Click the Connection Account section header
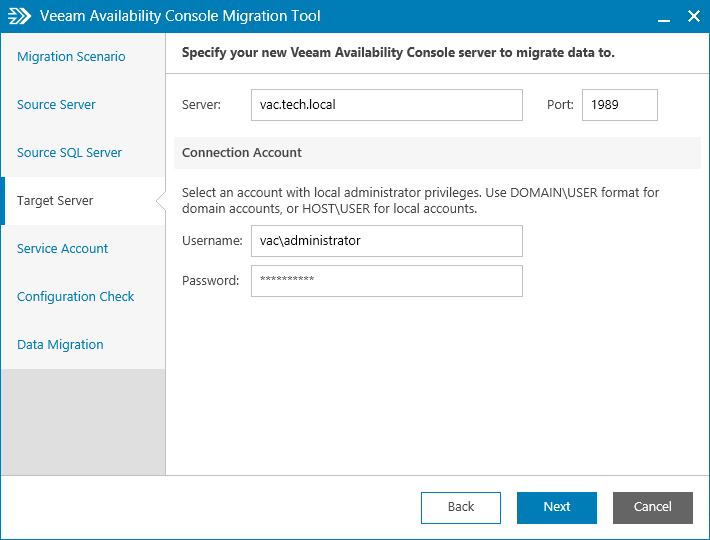The height and width of the screenshot is (540, 710). pyautogui.click(x=242, y=153)
